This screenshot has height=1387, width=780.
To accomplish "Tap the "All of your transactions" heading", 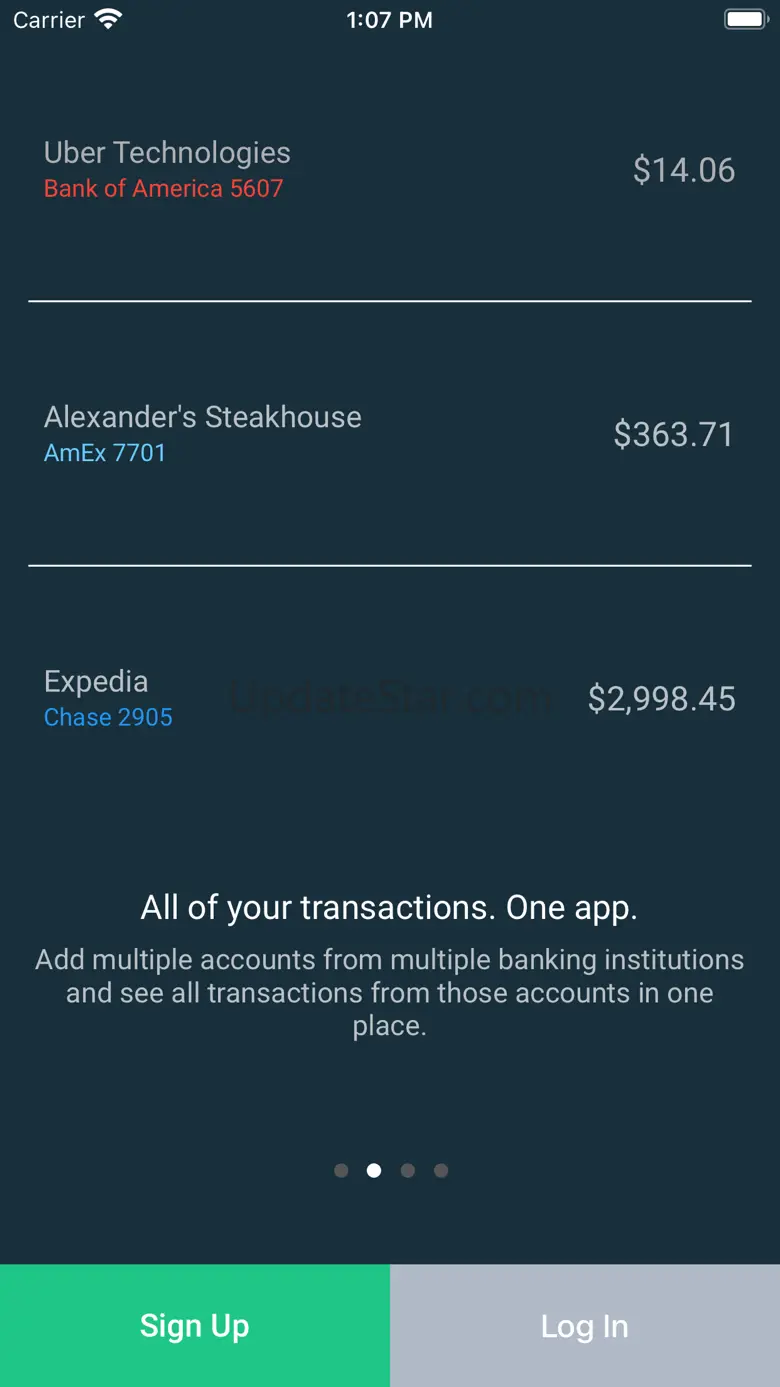I will coord(389,908).
